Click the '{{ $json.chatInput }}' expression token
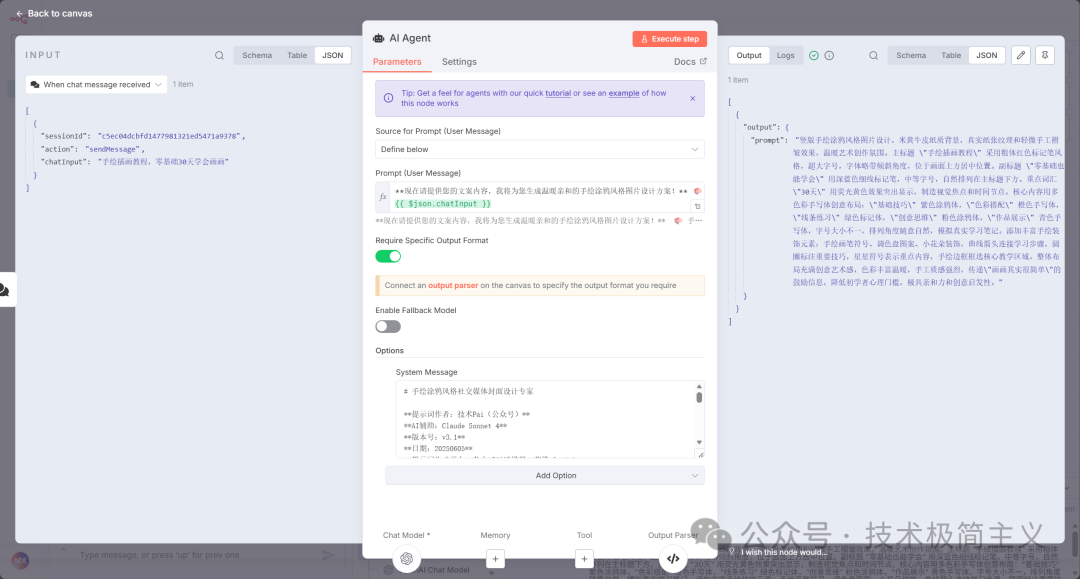 point(443,204)
